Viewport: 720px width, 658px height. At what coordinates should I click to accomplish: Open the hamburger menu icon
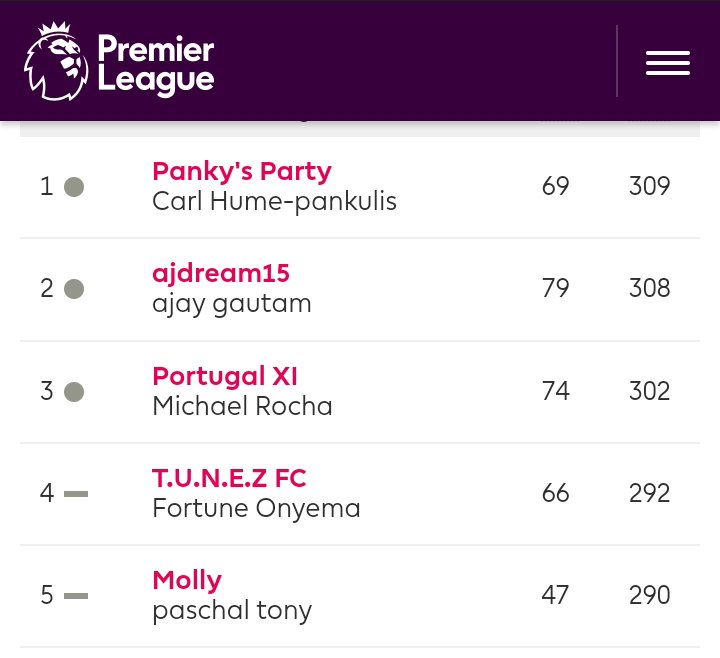coord(668,63)
